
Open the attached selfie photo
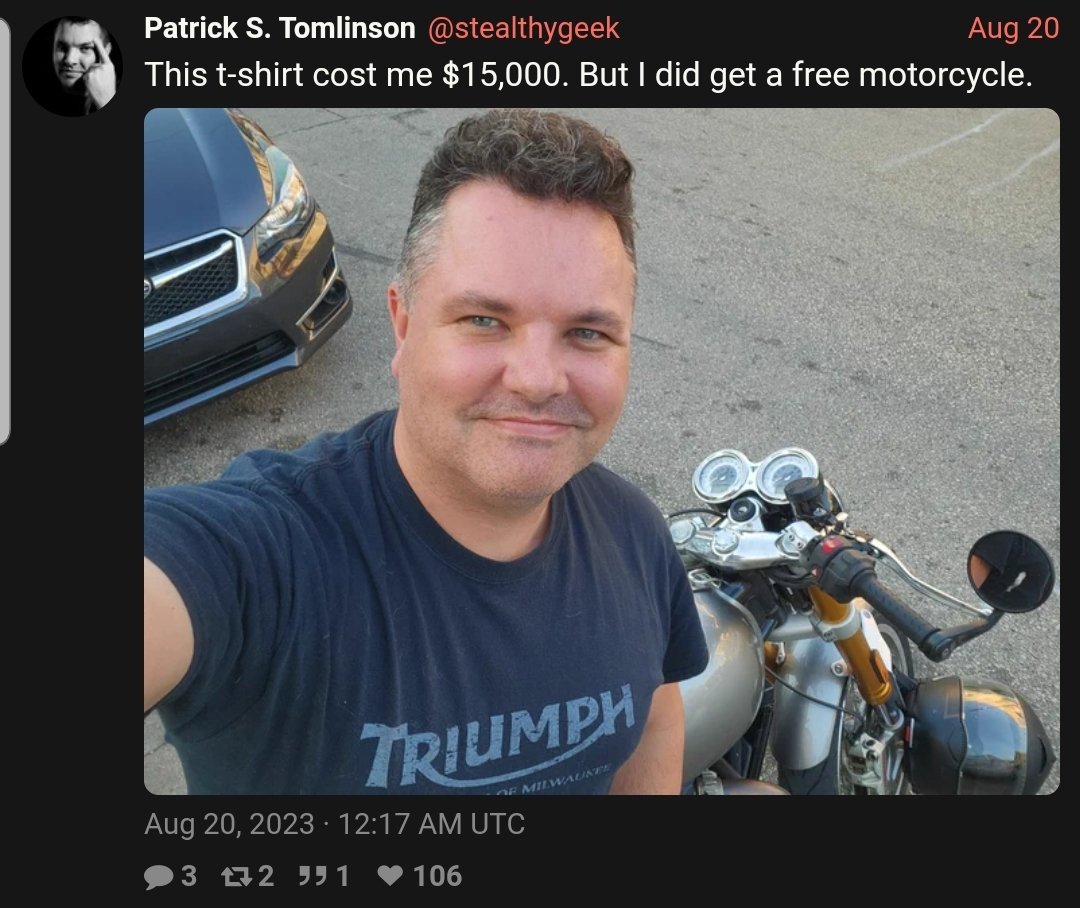pyautogui.click(x=601, y=451)
